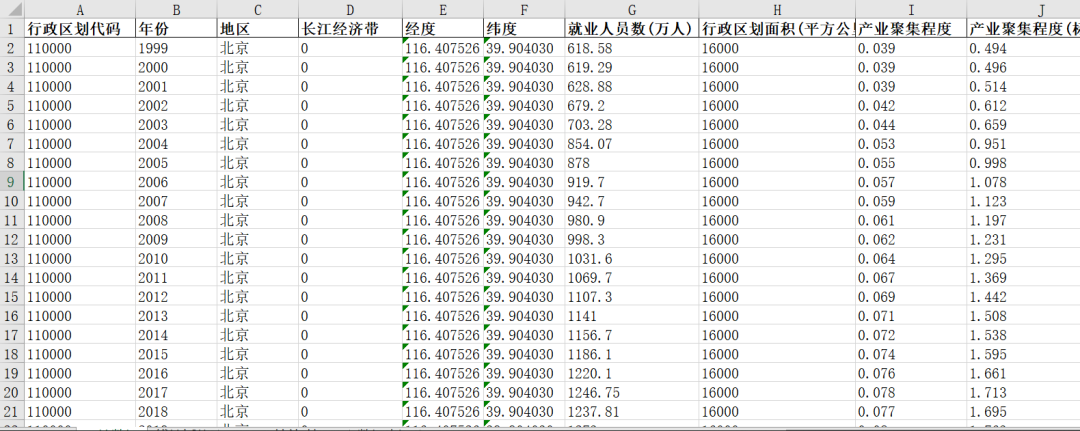The height and width of the screenshot is (431, 1080).
Task: Click the year cell '2004'
Action: [x=176, y=144]
